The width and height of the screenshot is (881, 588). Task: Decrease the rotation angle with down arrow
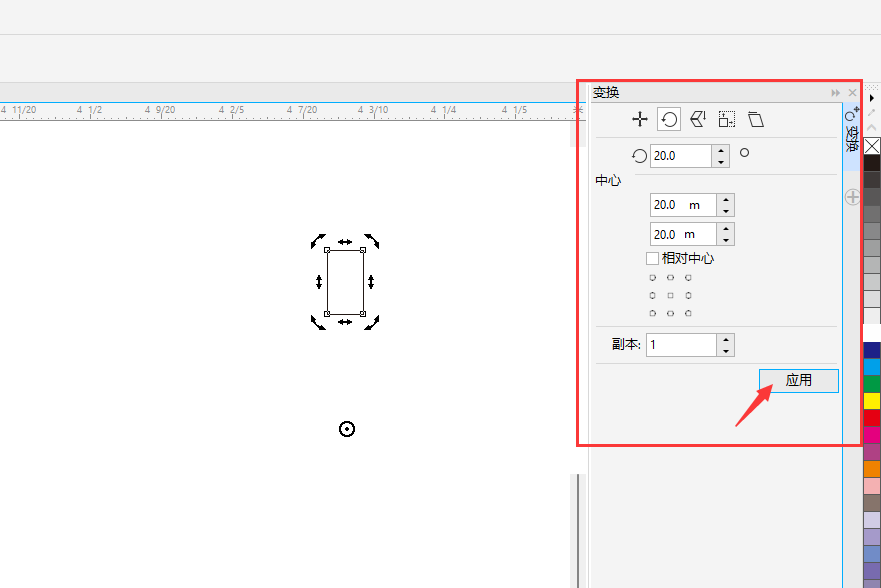click(x=721, y=162)
